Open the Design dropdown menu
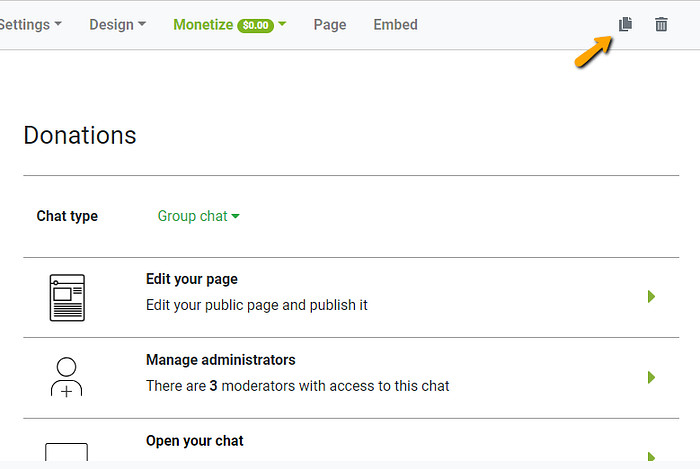This screenshot has height=469, width=700. coord(117,24)
